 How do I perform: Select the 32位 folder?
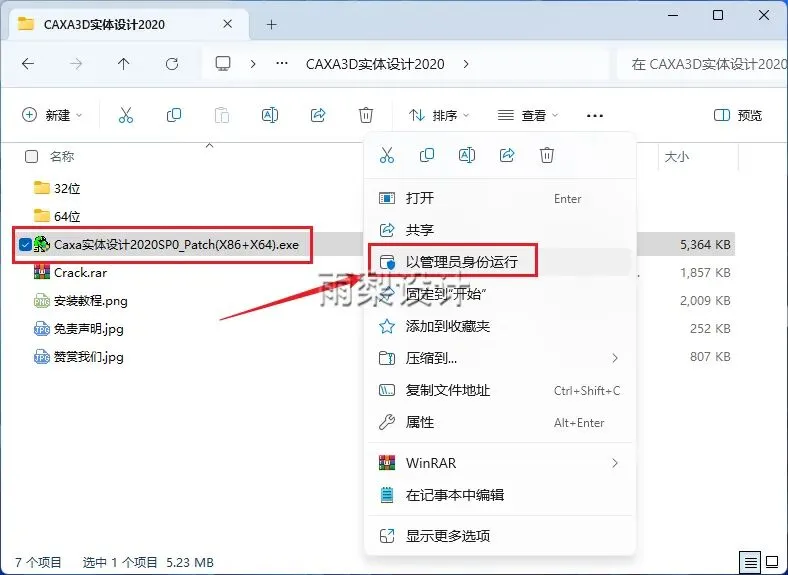[67, 188]
